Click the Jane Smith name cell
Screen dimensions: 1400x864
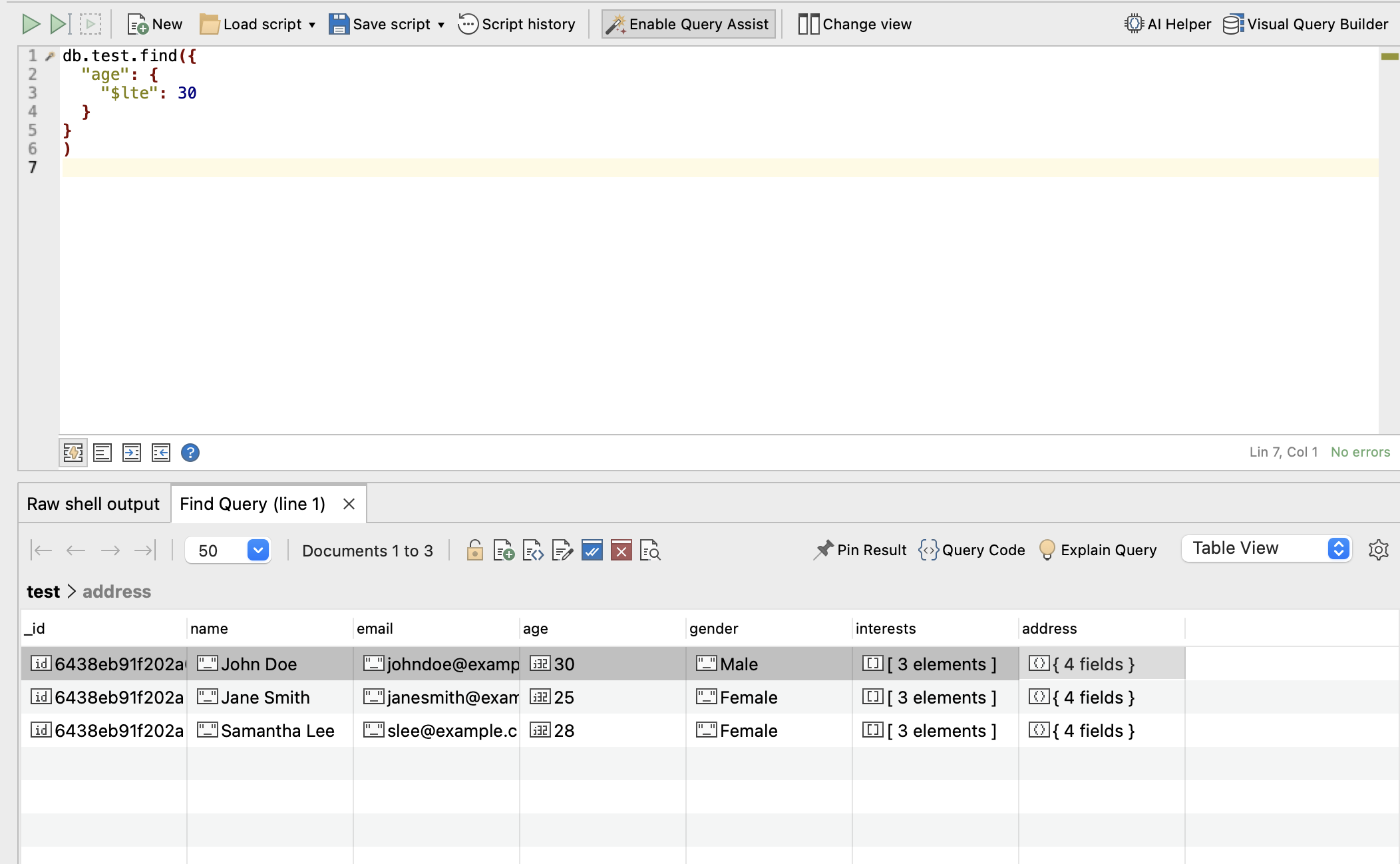click(266, 698)
